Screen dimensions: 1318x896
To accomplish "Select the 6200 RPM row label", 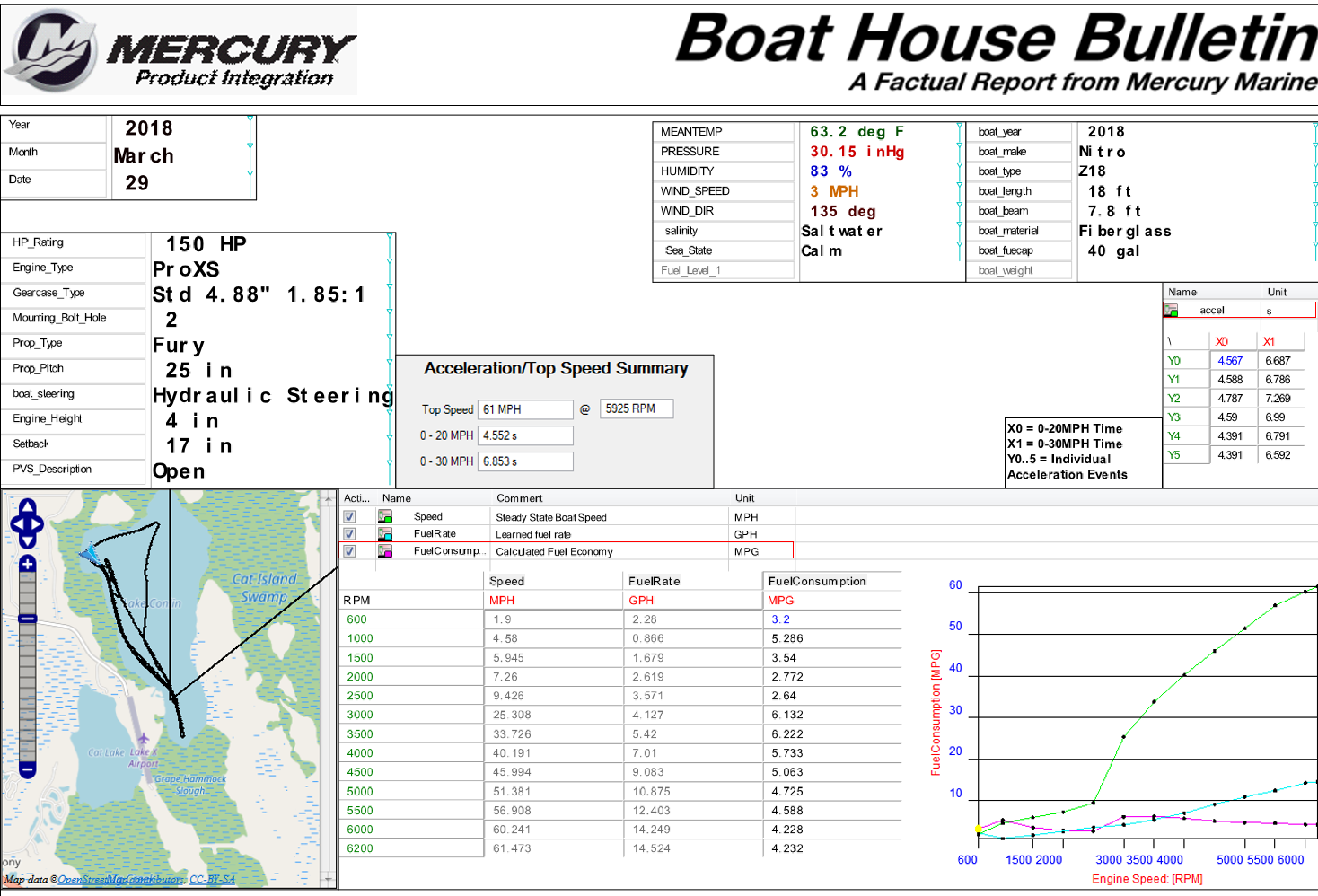I will click(x=360, y=848).
